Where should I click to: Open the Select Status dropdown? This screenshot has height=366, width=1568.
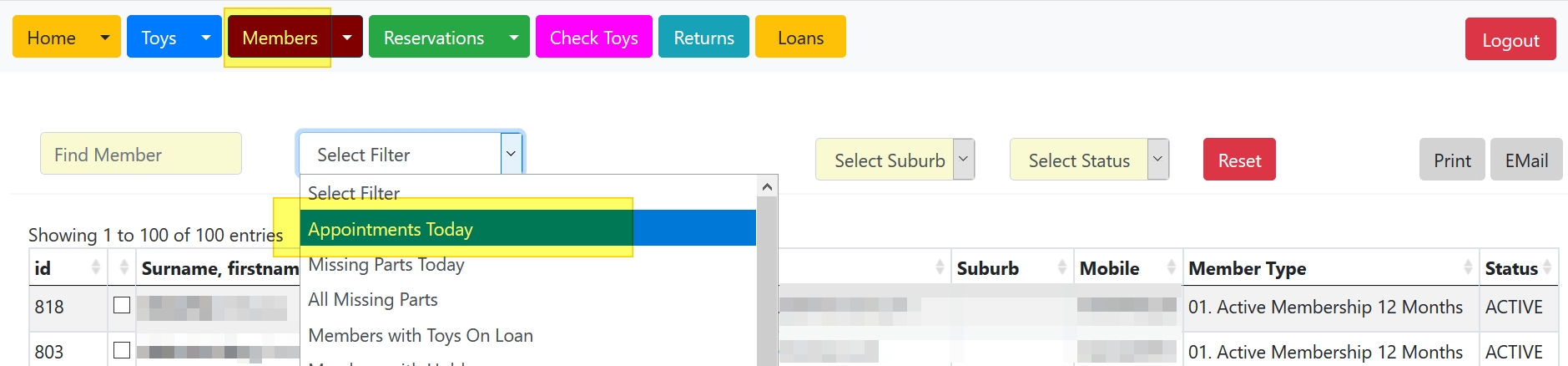tap(1089, 160)
